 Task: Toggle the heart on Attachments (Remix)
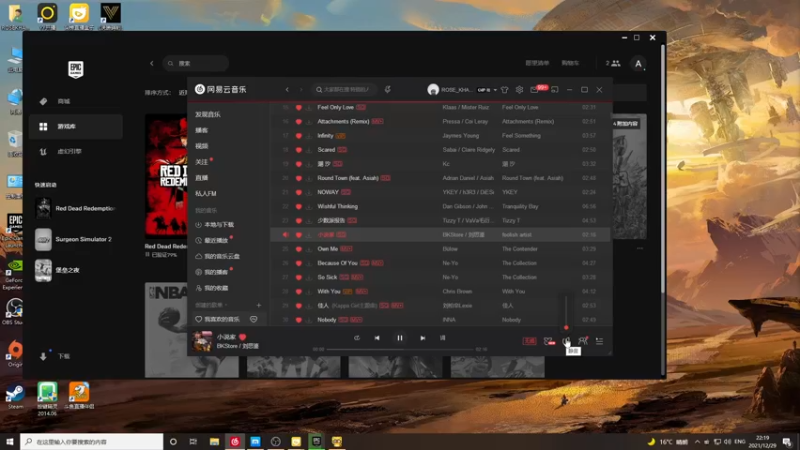299,122
